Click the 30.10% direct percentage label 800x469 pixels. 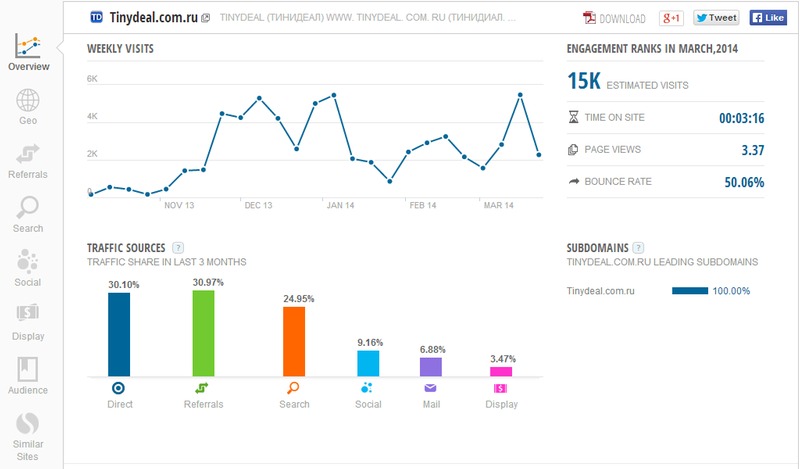[x=123, y=285]
